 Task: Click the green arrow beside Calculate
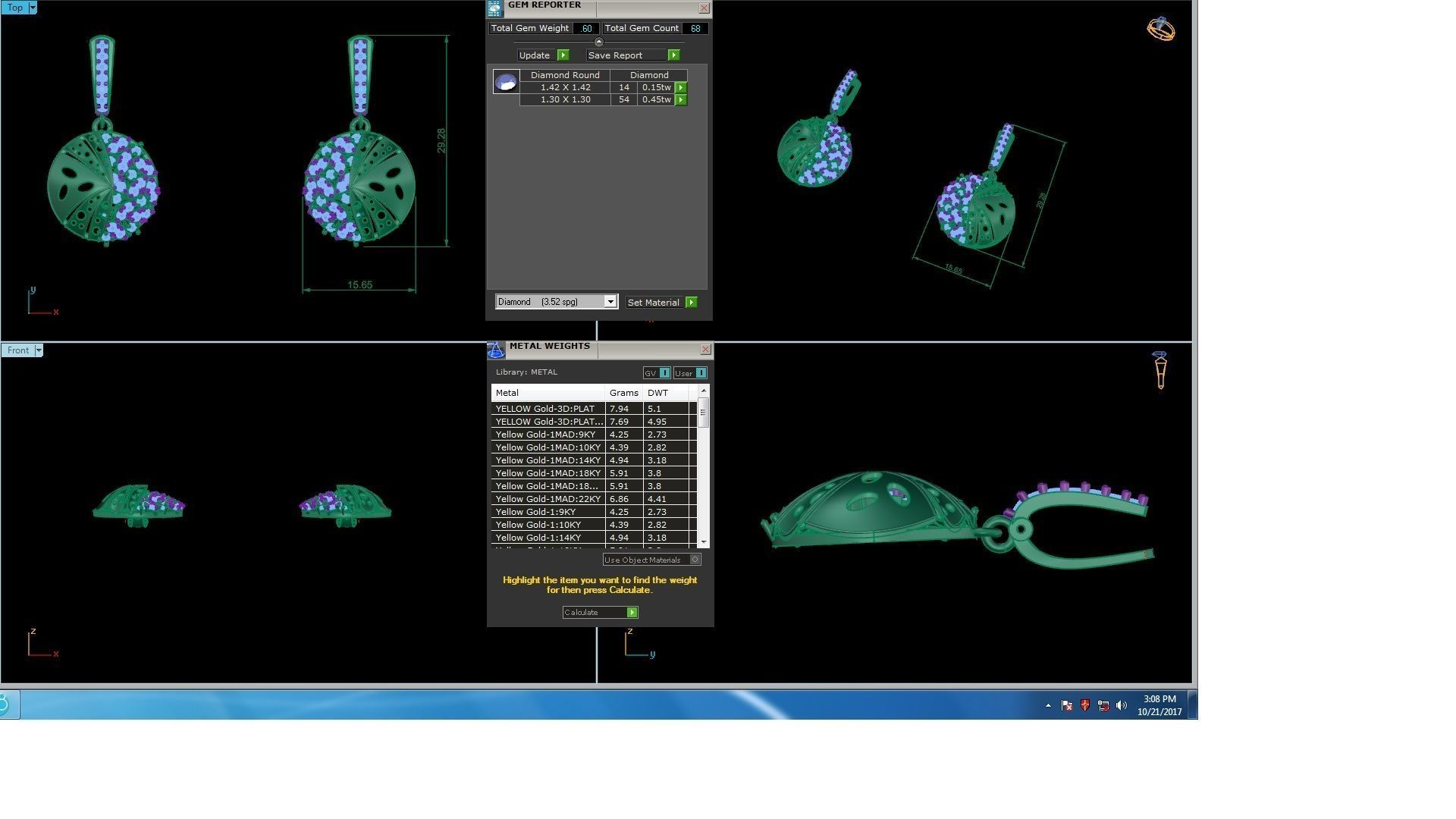click(632, 613)
